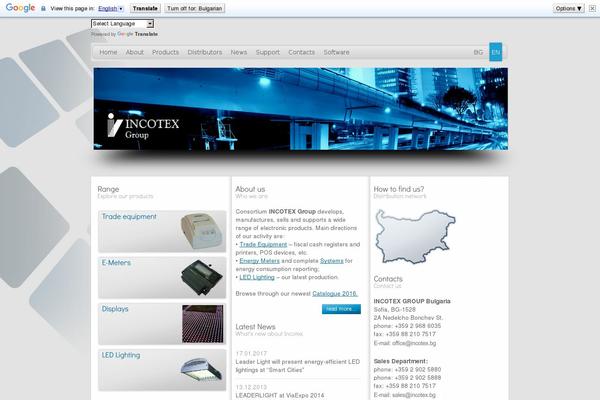Click the Google logo in translate bar

(x=20, y=8)
